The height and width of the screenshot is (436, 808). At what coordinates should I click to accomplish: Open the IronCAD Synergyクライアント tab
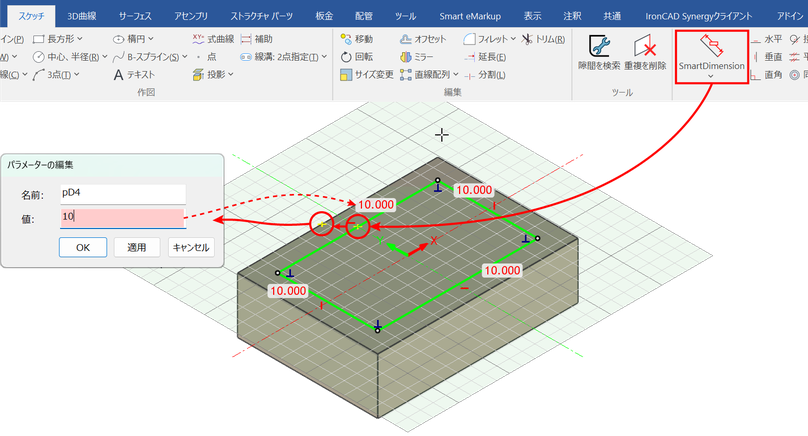(699, 16)
